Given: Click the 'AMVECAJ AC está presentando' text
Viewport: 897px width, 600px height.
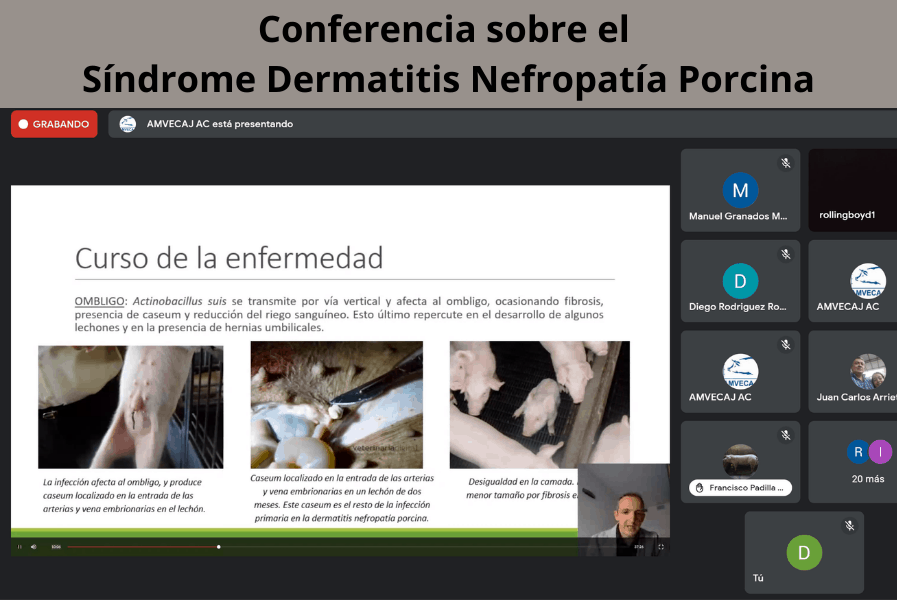Looking at the screenshot, I should pos(220,124).
